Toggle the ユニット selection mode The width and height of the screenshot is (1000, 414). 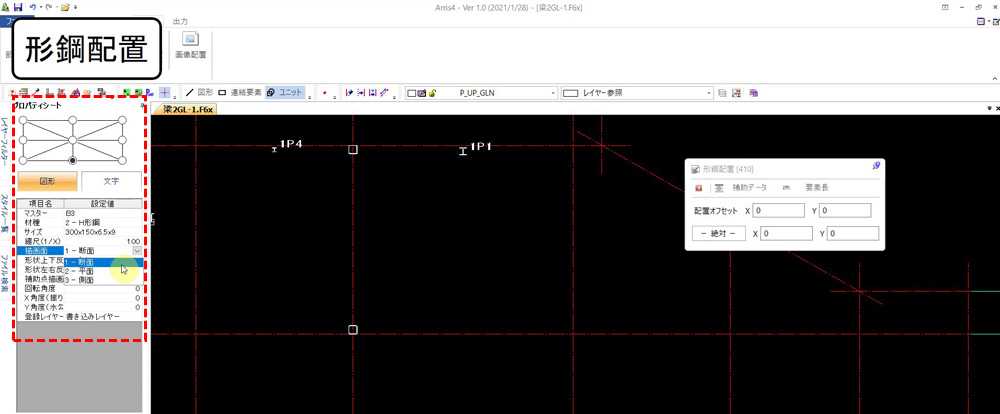click(x=284, y=92)
